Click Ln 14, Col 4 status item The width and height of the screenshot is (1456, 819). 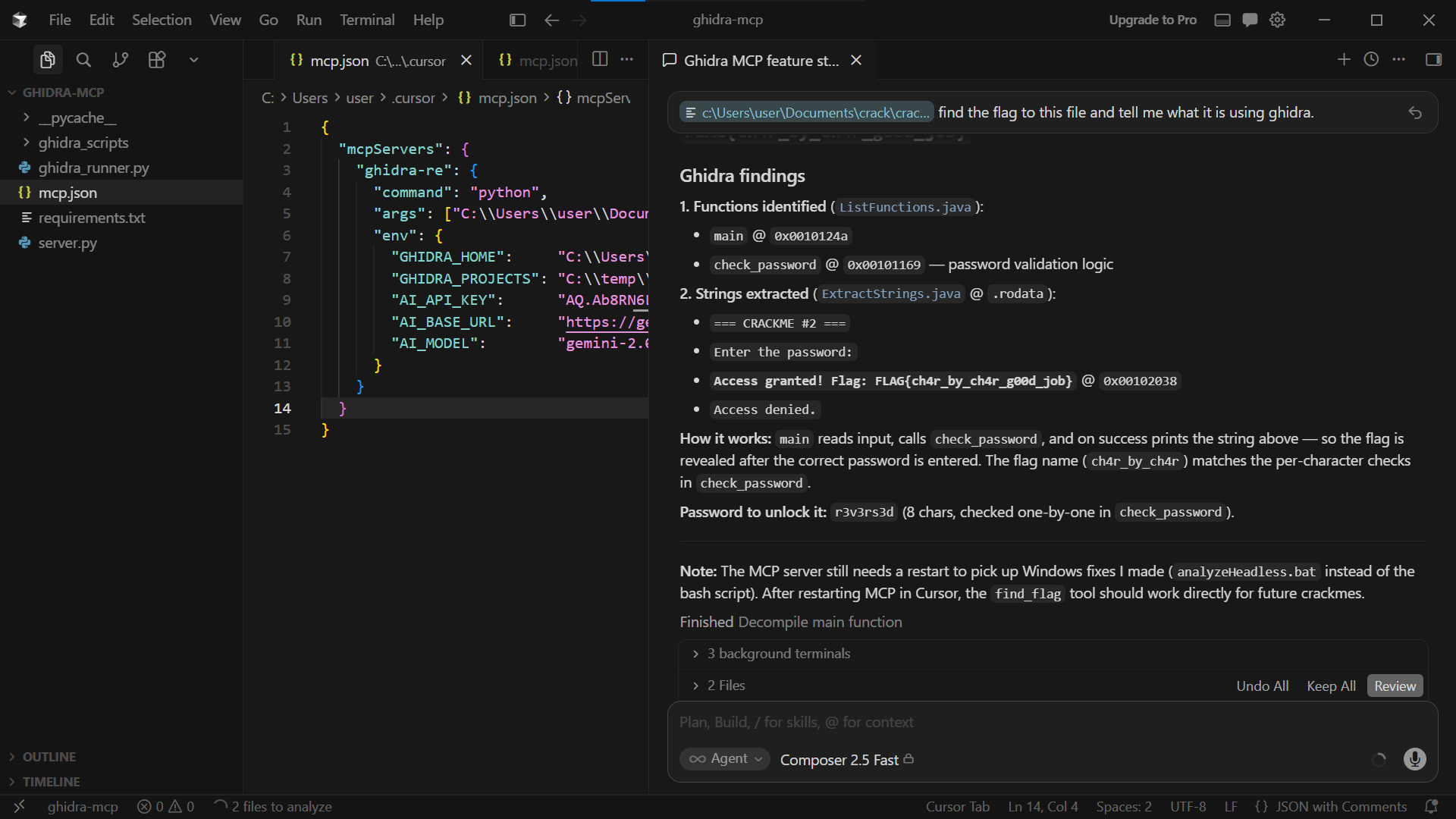tap(1043, 807)
